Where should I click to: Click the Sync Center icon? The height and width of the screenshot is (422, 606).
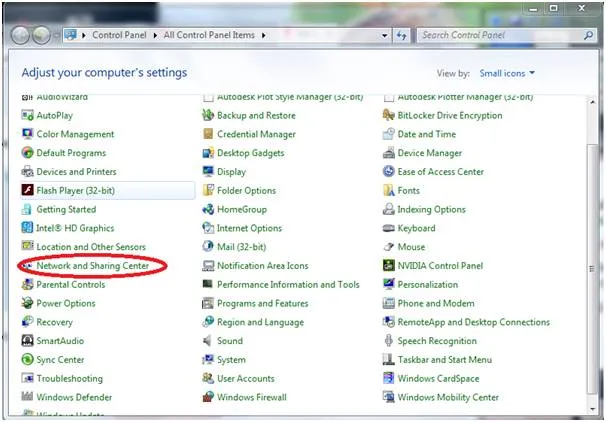pos(28,360)
